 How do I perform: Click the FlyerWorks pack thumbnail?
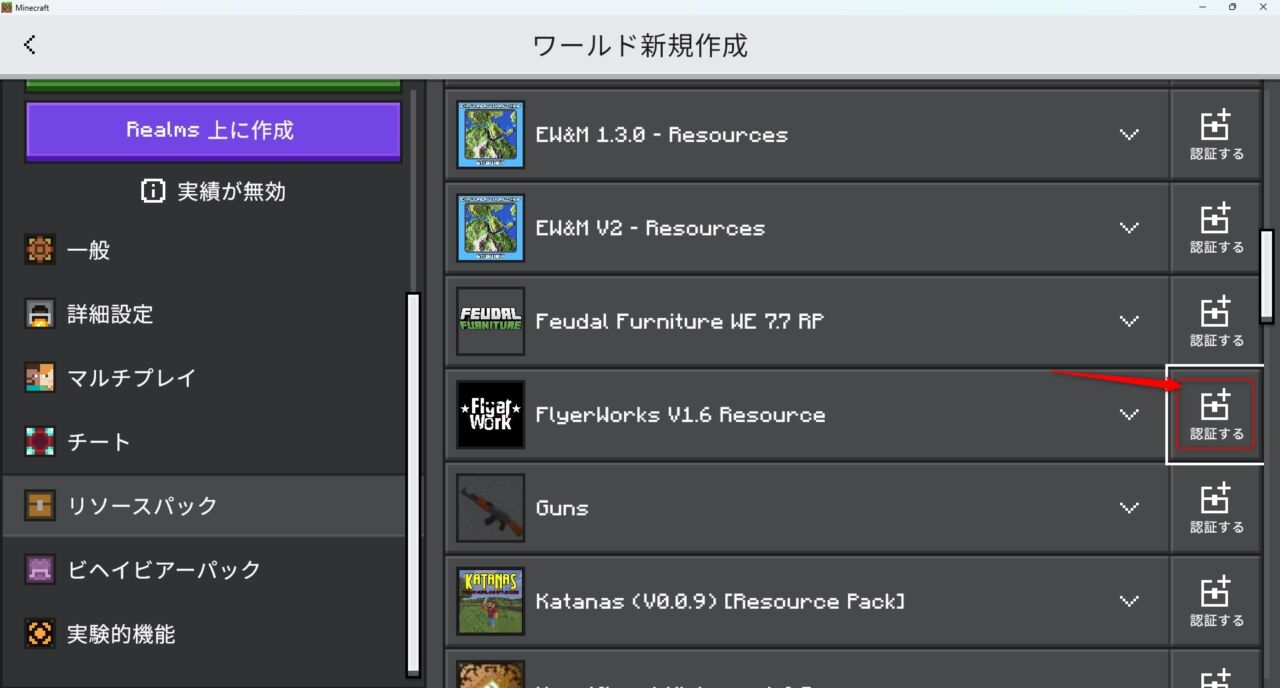coord(490,414)
